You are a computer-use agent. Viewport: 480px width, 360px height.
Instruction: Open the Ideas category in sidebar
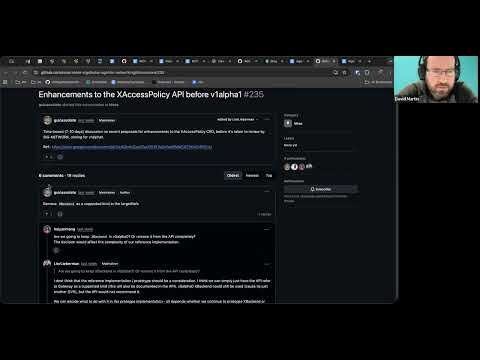(x=294, y=123)
